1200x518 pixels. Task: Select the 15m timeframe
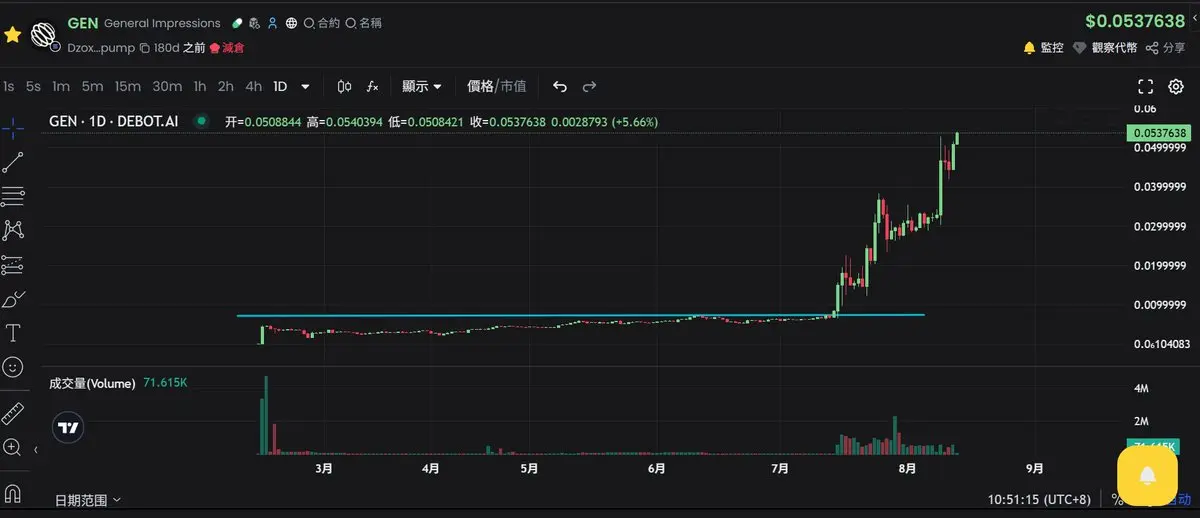click(127, 87)
